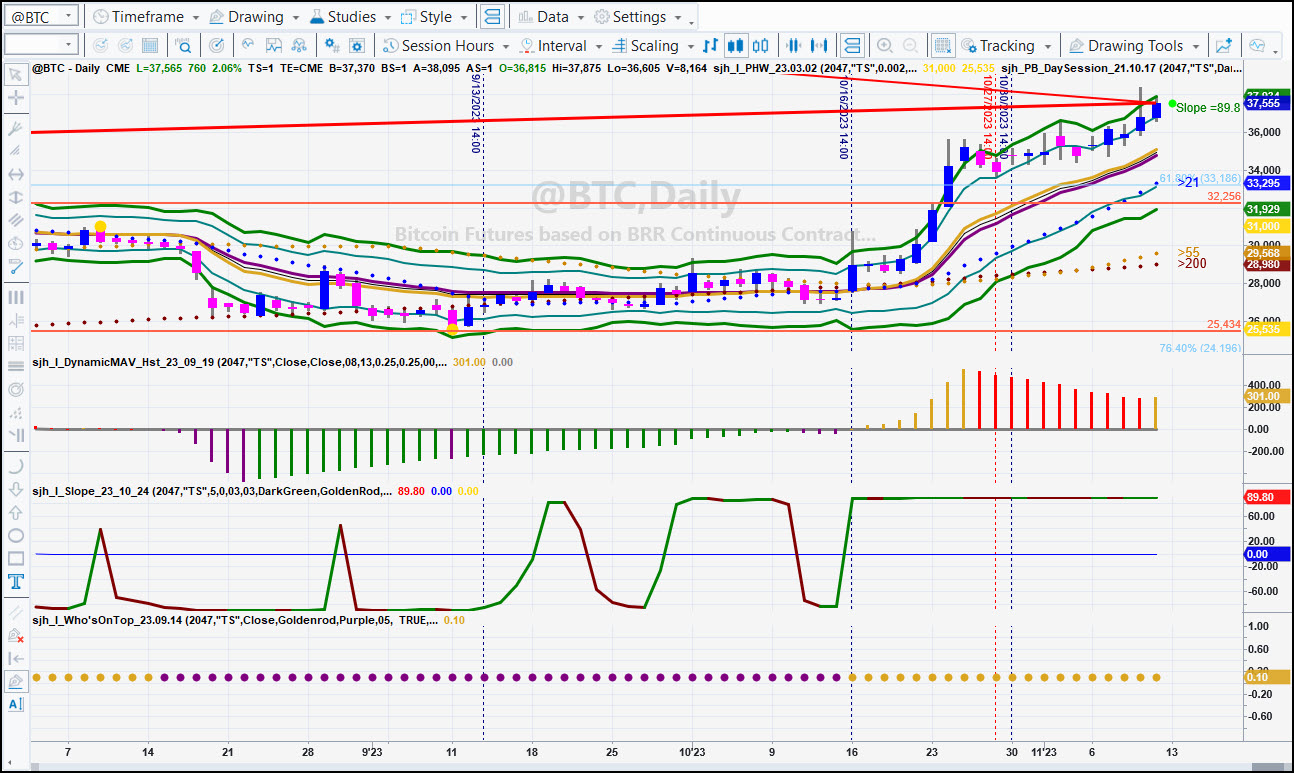
Task: Open the Tracking menu
Action: point(1006,46)
